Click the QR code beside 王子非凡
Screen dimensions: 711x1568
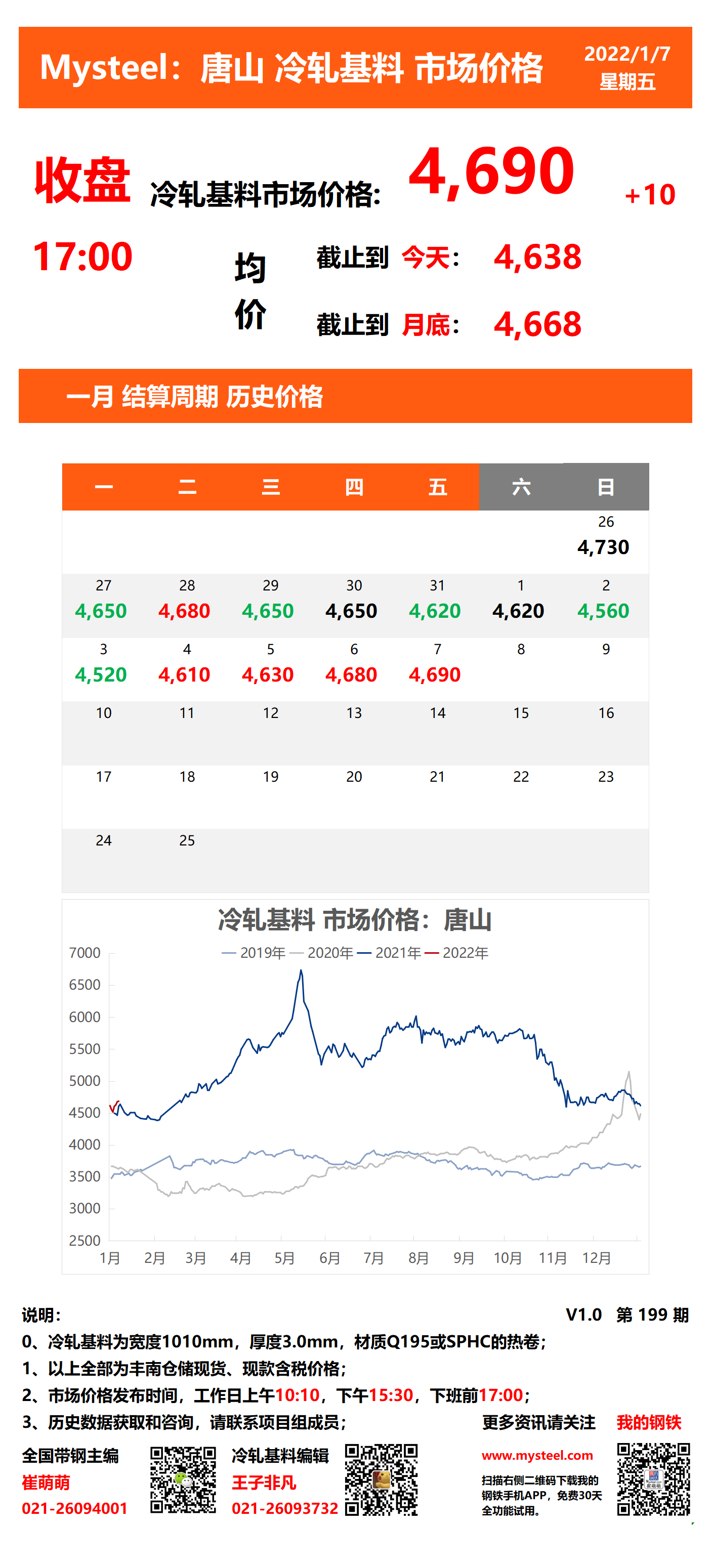(382, 1479)
